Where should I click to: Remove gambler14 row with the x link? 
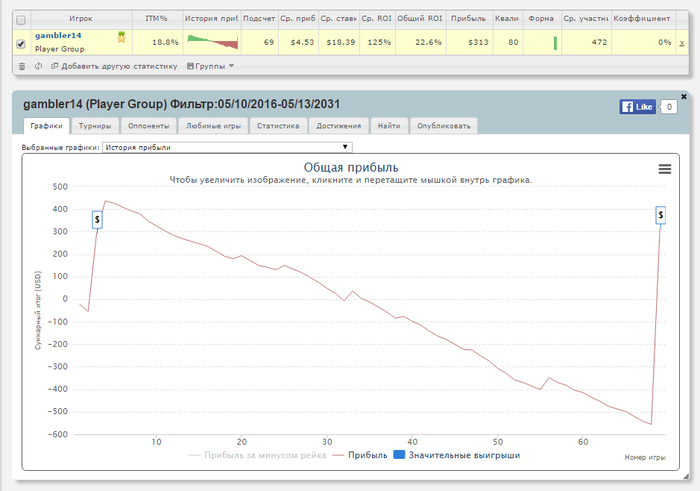click(x=682, y=43)
